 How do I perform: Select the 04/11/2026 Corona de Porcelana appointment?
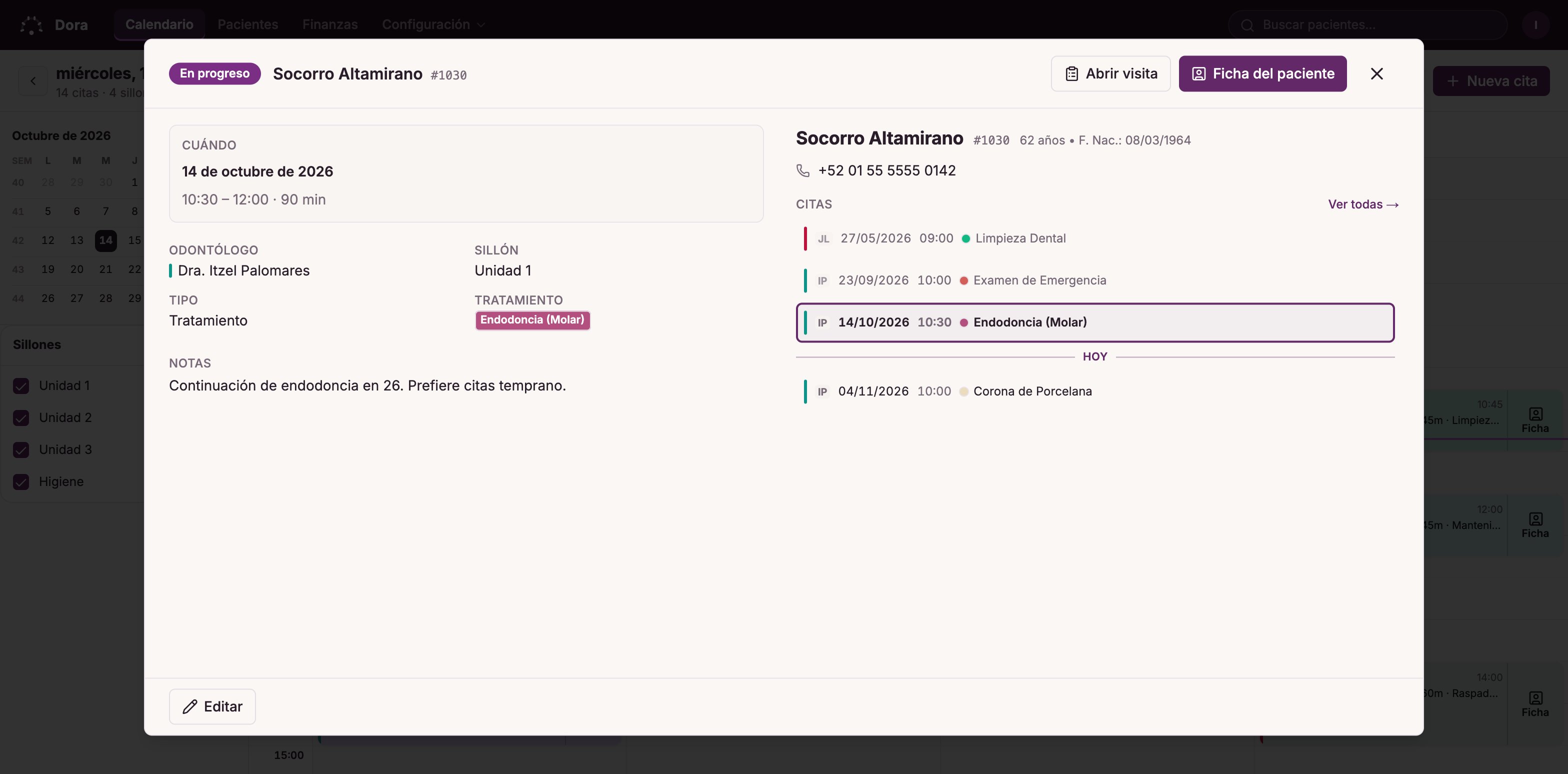(1095, 391)
